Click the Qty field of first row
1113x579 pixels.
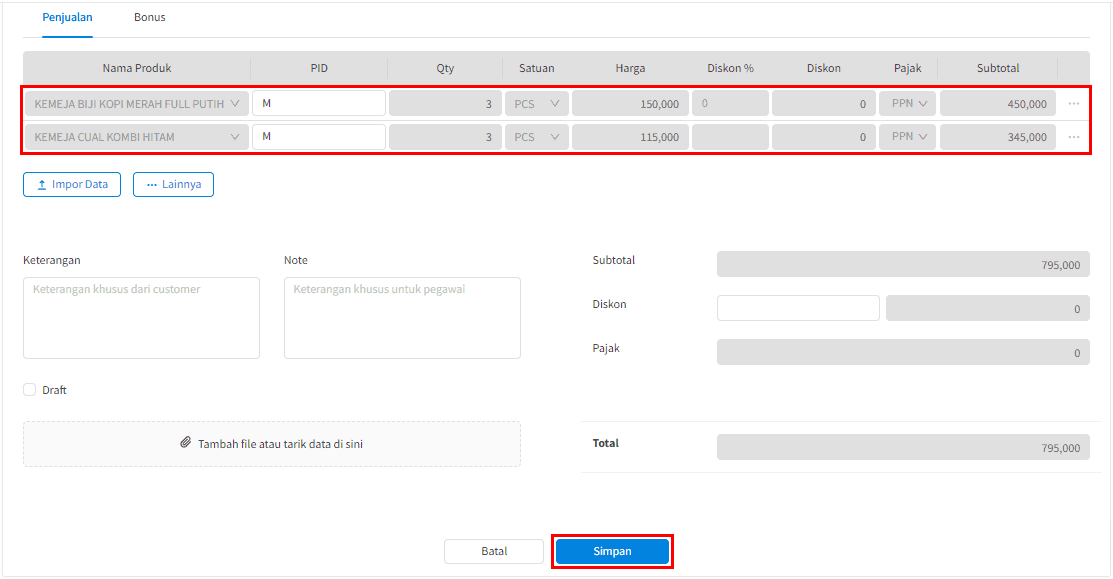click(x=445, y=104)
